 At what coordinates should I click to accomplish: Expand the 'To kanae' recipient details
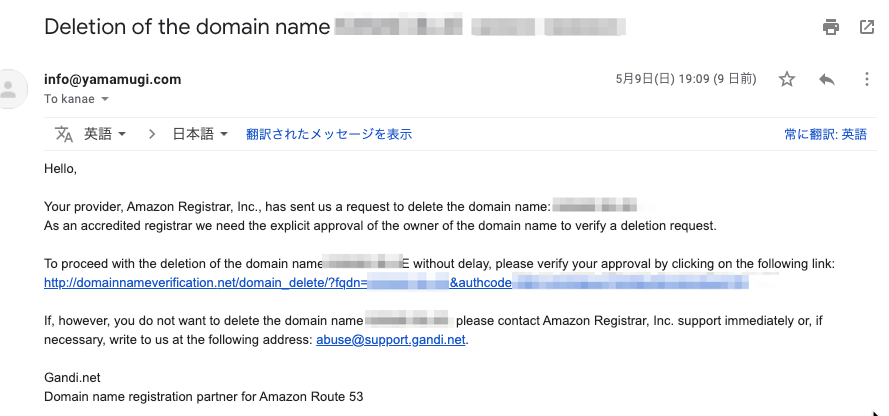click(104, 99)
